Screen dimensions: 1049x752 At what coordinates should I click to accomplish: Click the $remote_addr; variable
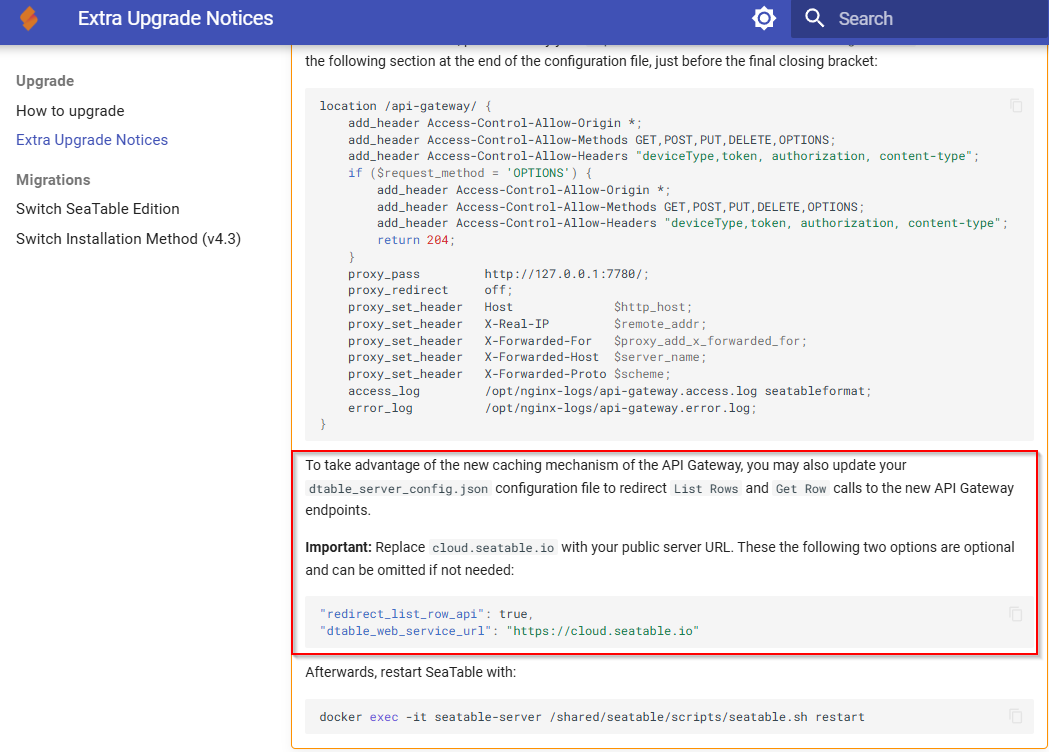[x=660, y=324]
